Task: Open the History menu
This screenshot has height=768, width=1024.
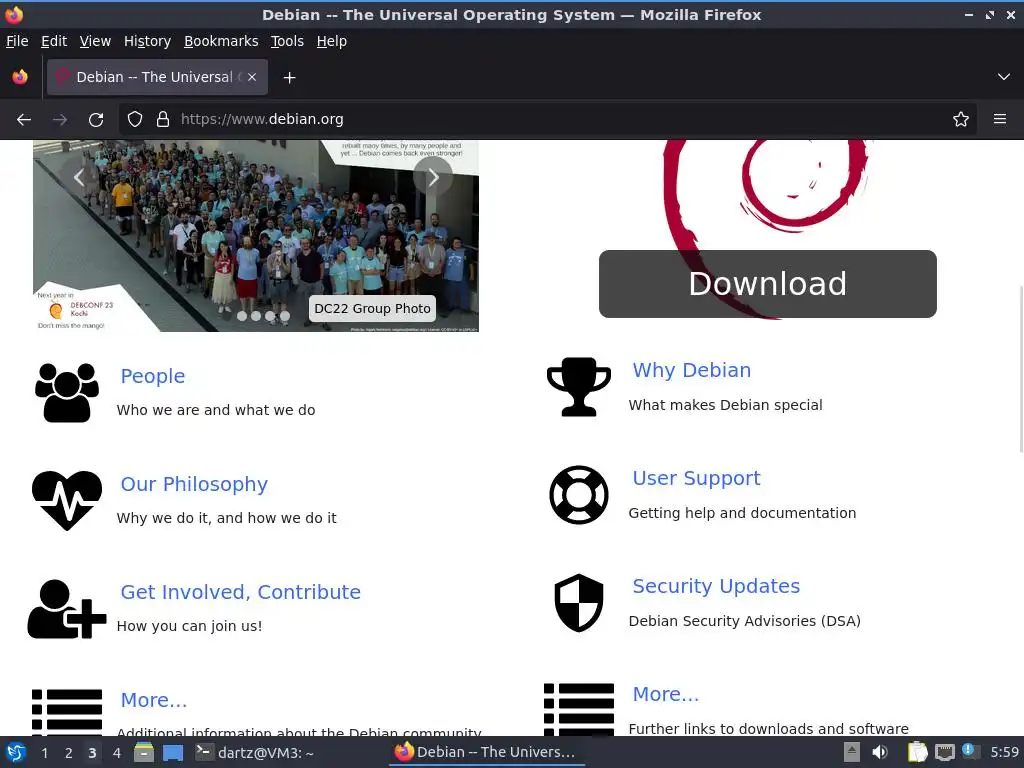Action: coord(147,41)
